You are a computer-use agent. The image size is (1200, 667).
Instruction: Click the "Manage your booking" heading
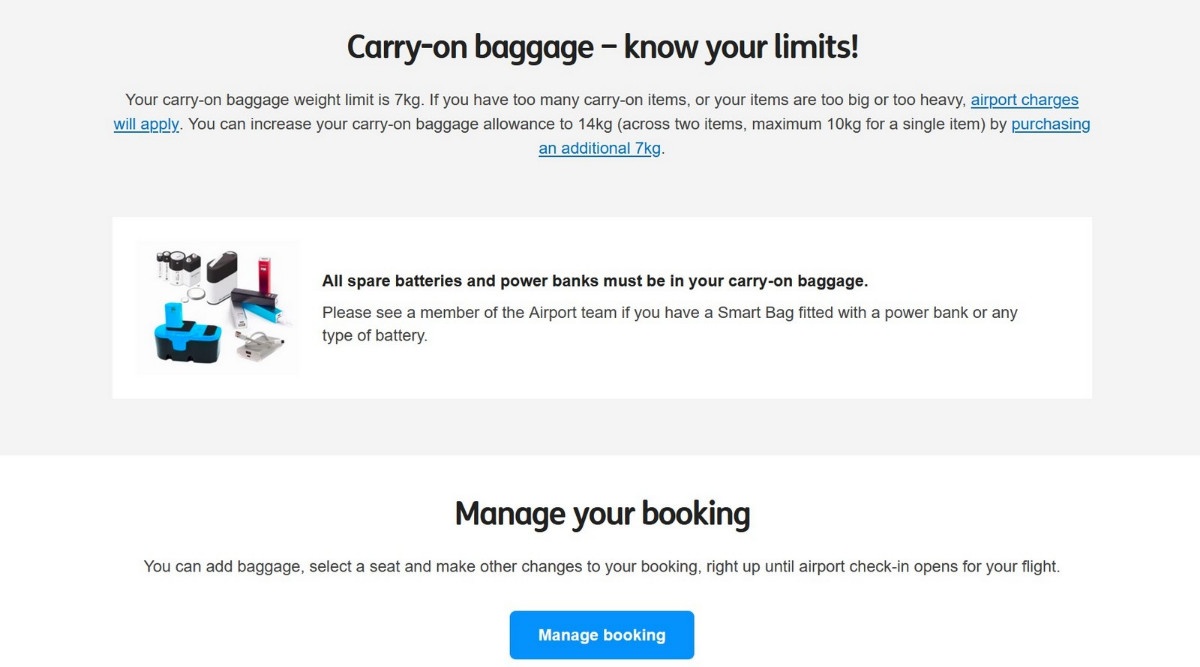click(602, 513)
